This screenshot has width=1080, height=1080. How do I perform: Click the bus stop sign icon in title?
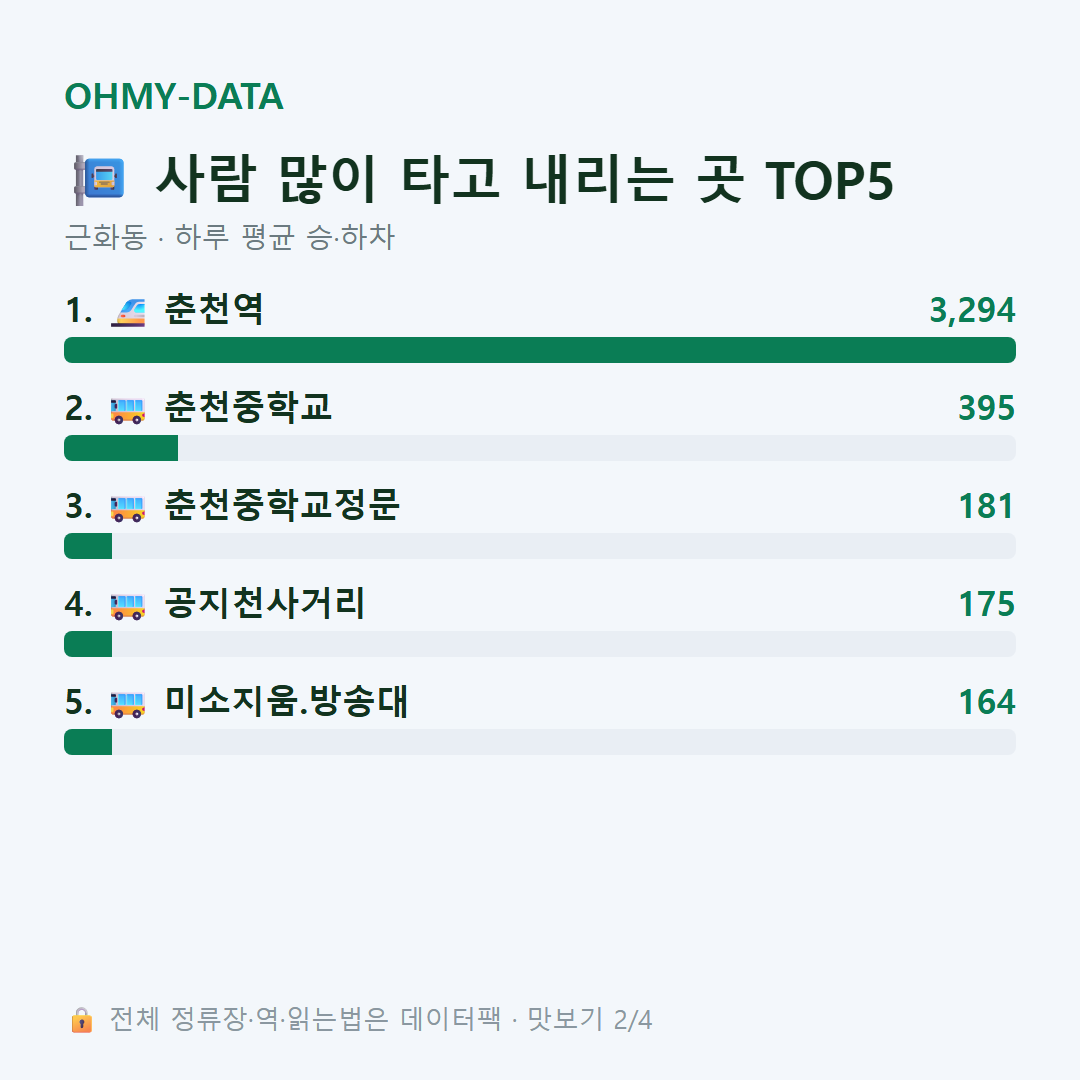tap(99, 180)
